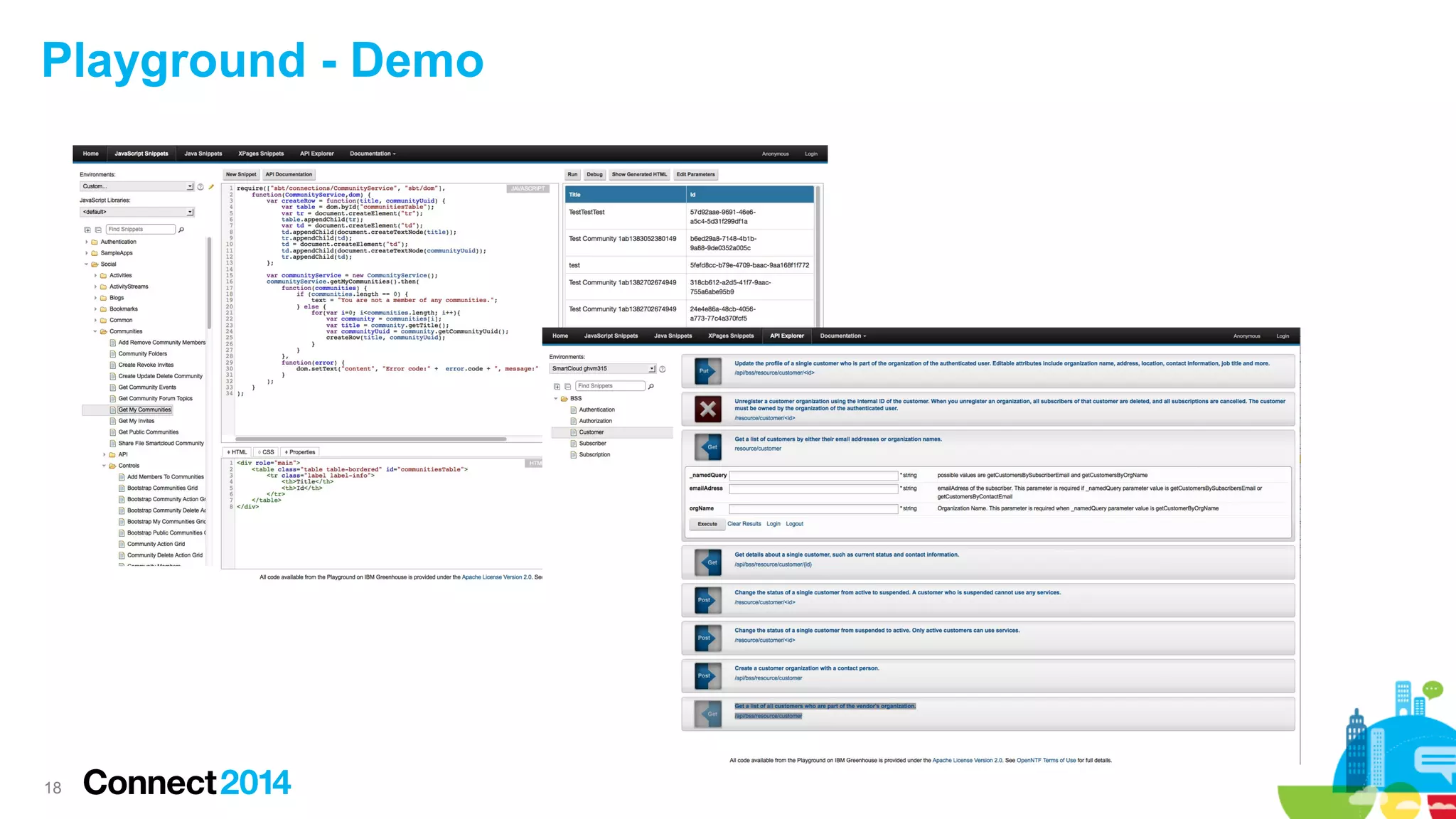
Task: Click the search magnifier next to Find Snippets
Action: (181, 230)
